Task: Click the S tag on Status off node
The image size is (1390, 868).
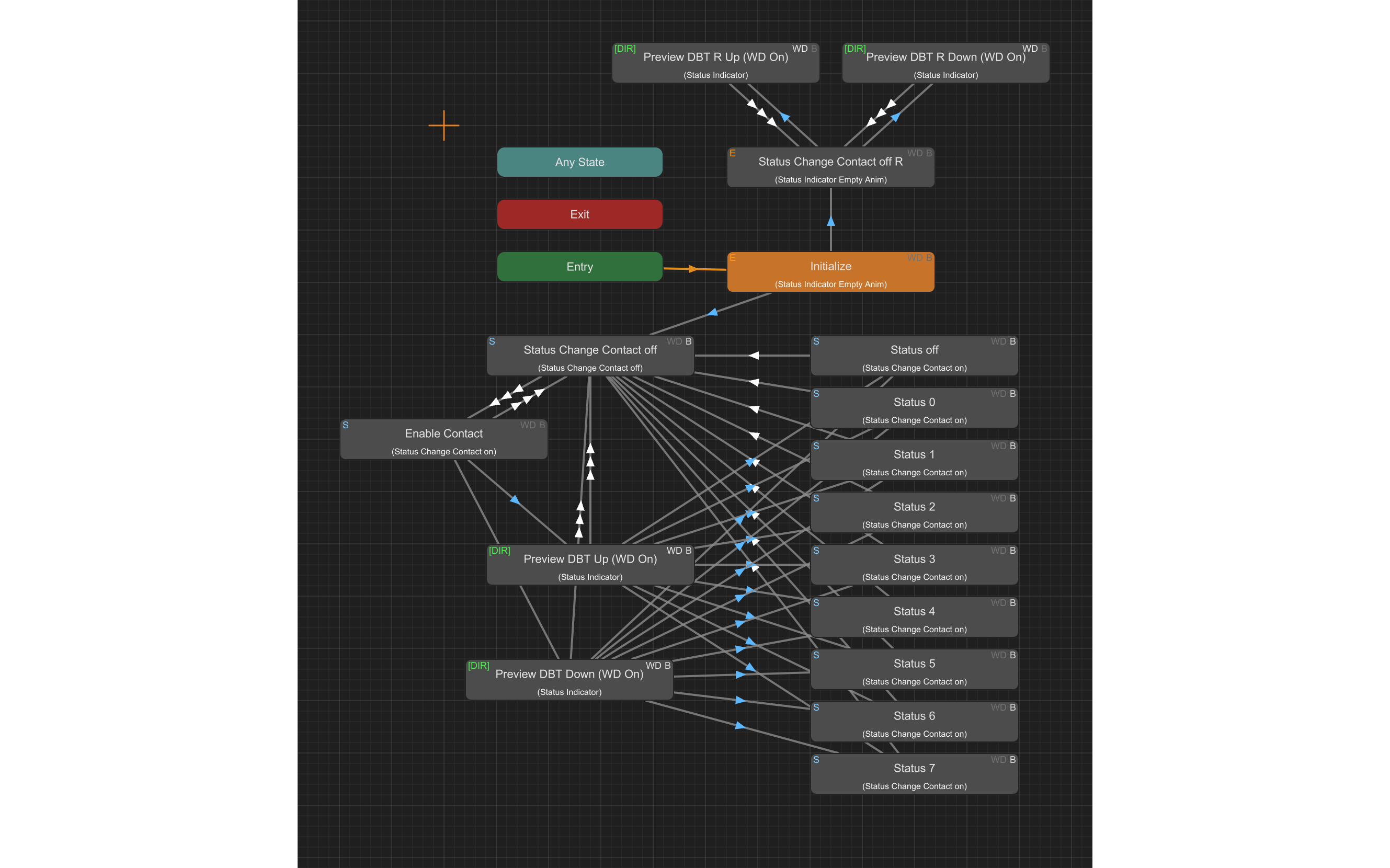Action: coord(816,341)
